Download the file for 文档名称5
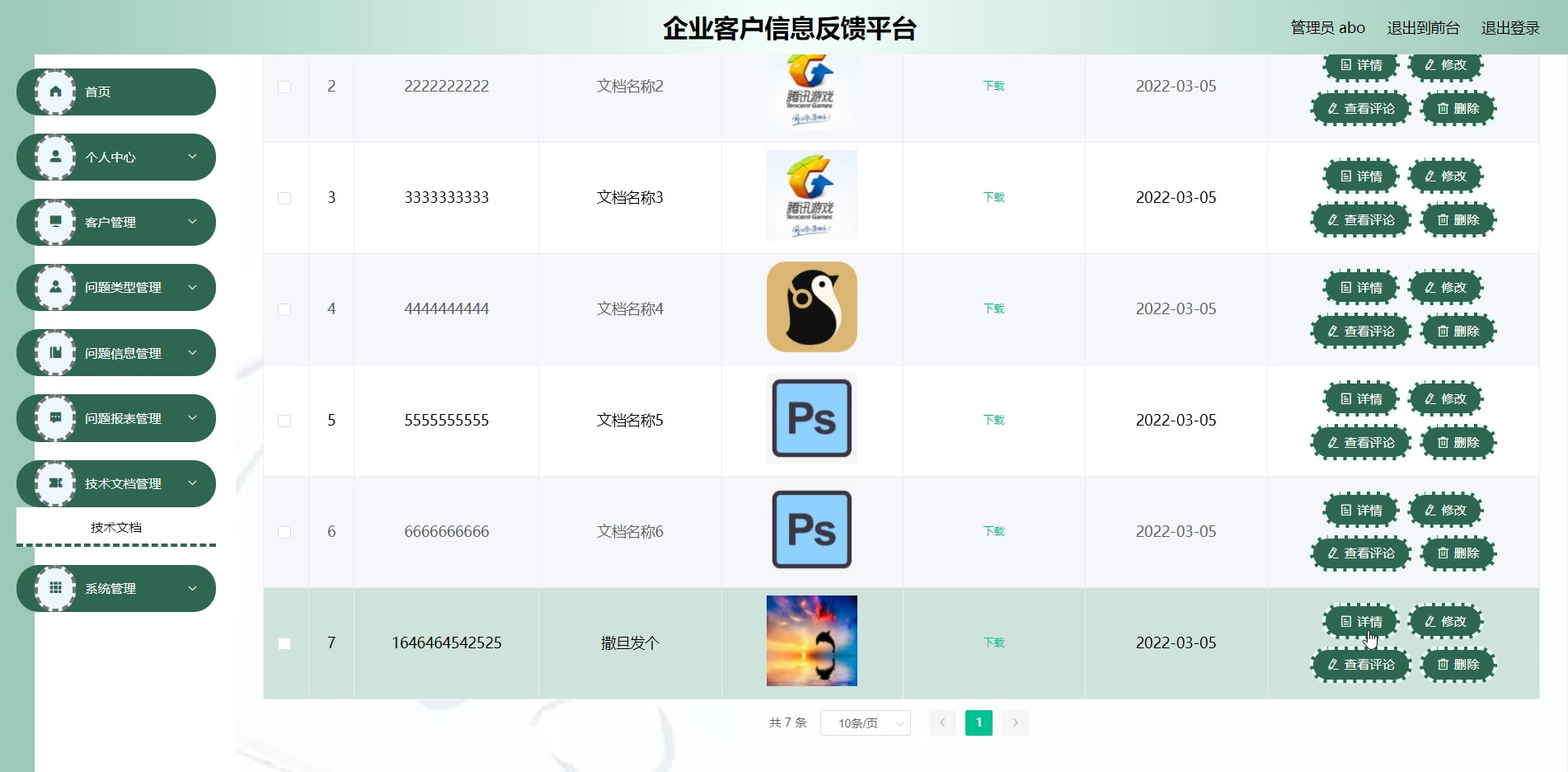 994,420
